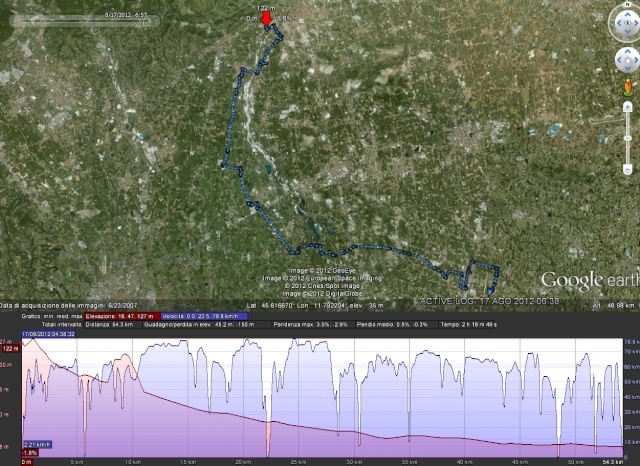This screenshot has width=640, height=466.
Task: Tilt view up with look joystick arrow
Action: click(x=627, y=14)
